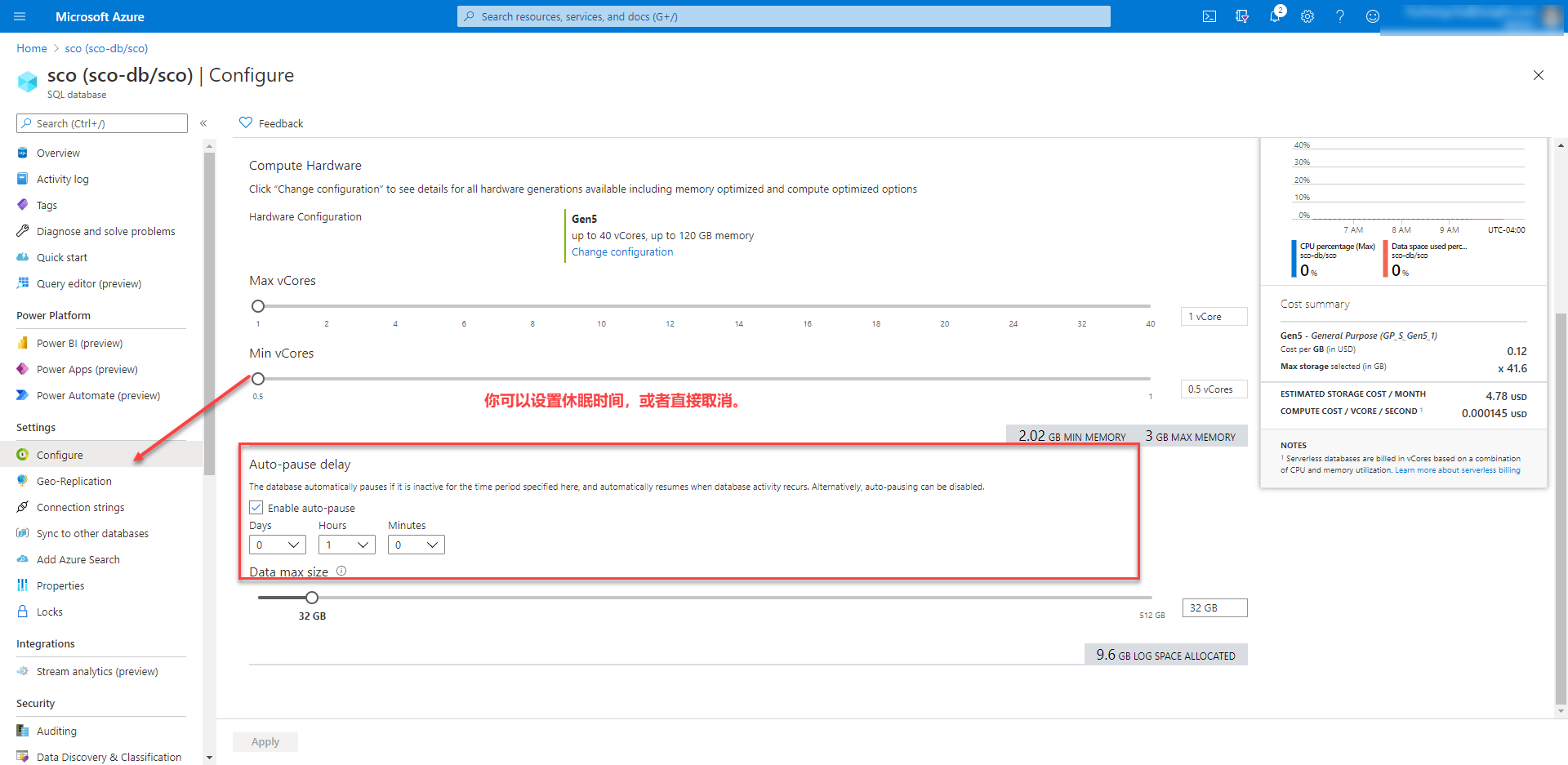The height and width of the screenshot is (765, 1568).
Task: Close the Configure blade with X
Action: (x=1539, y=75)
